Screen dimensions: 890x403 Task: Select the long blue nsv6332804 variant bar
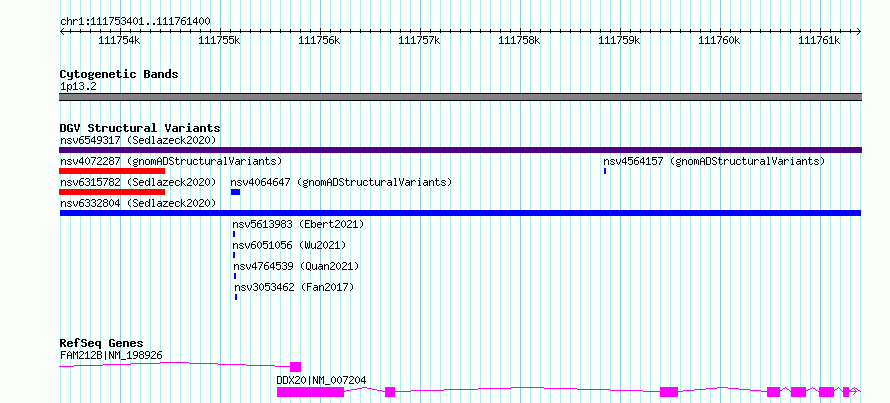(460, 213)
